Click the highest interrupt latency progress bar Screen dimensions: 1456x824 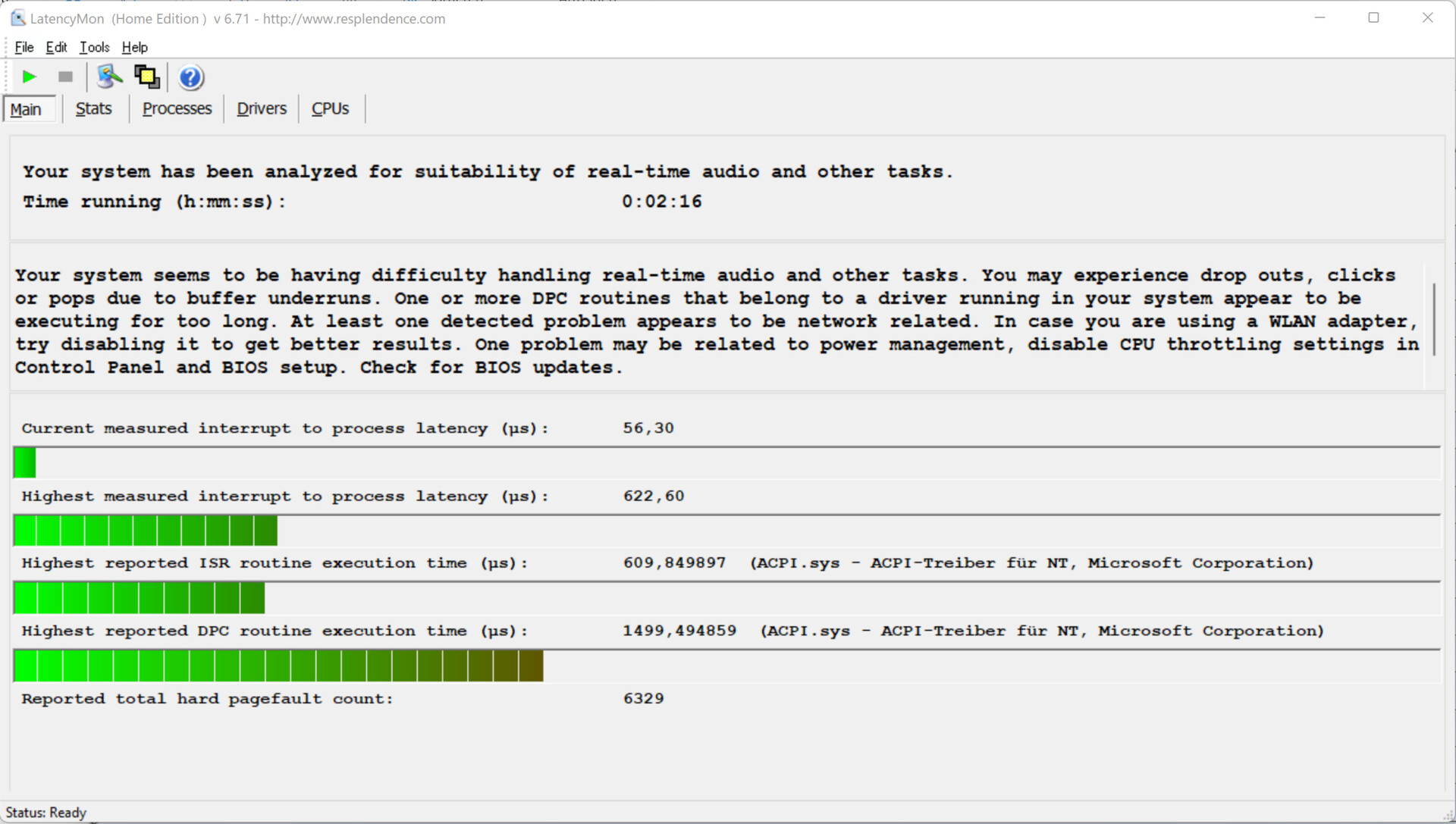(x=726, y=531)
